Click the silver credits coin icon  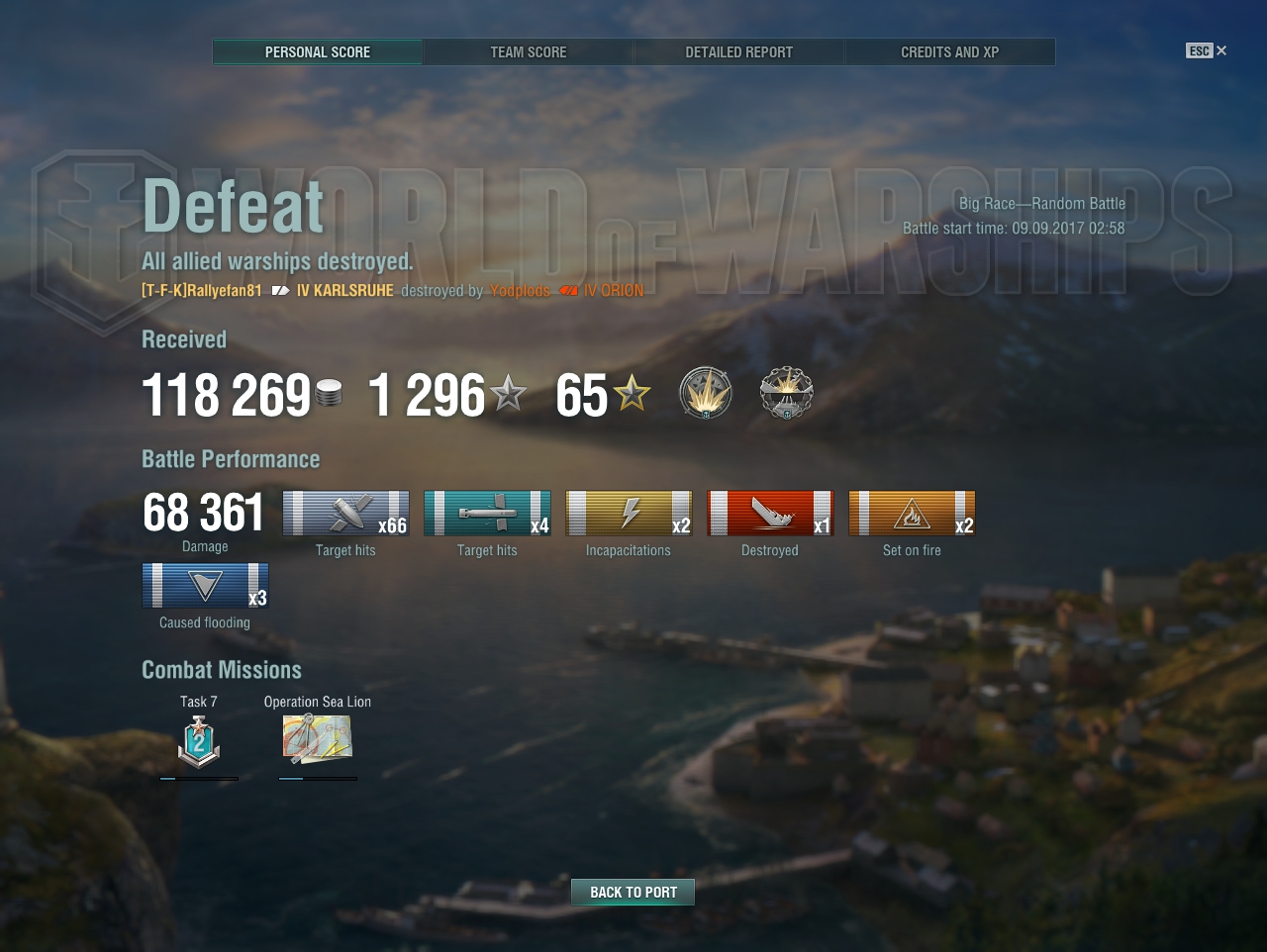click(x=329, y=394)
